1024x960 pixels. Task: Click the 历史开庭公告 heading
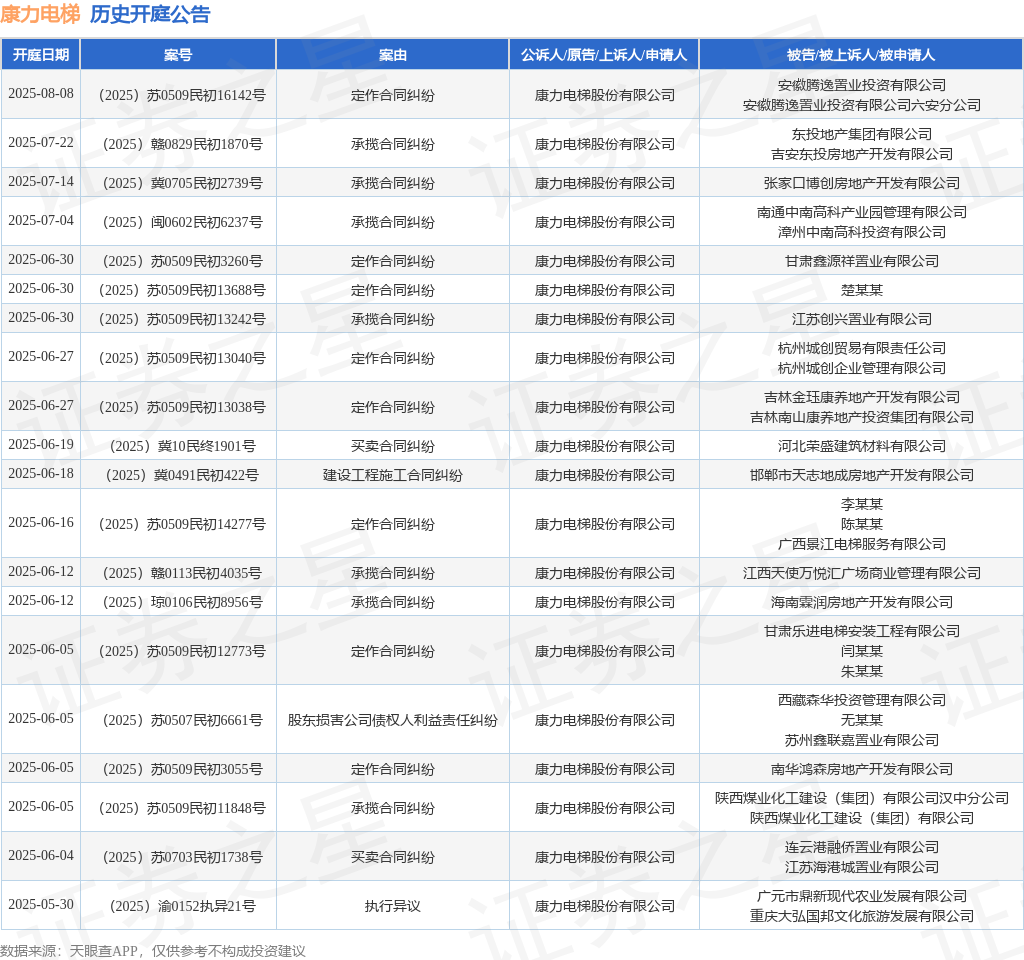tap(150, 14)
